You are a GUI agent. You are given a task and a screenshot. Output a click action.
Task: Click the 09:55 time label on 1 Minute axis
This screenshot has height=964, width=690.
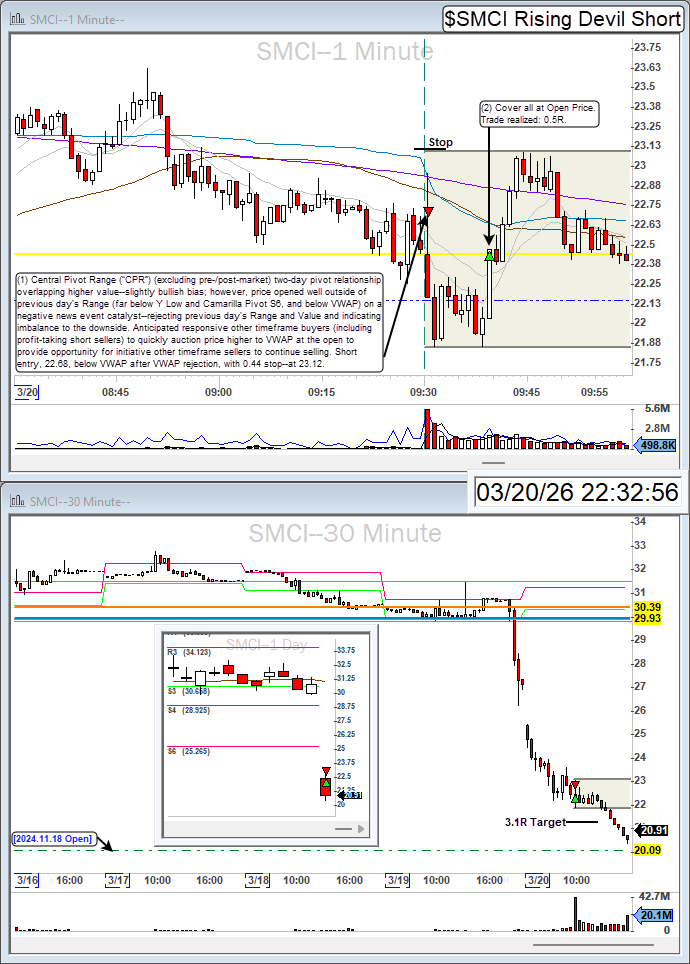pos(594,392)
